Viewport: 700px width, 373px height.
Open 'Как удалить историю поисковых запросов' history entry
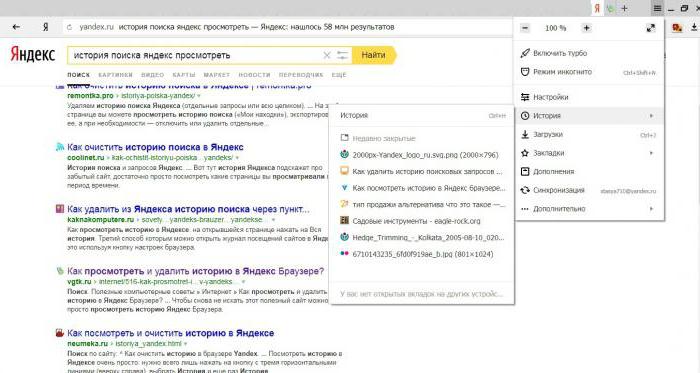pyautogui.click(x=422, y=171)
